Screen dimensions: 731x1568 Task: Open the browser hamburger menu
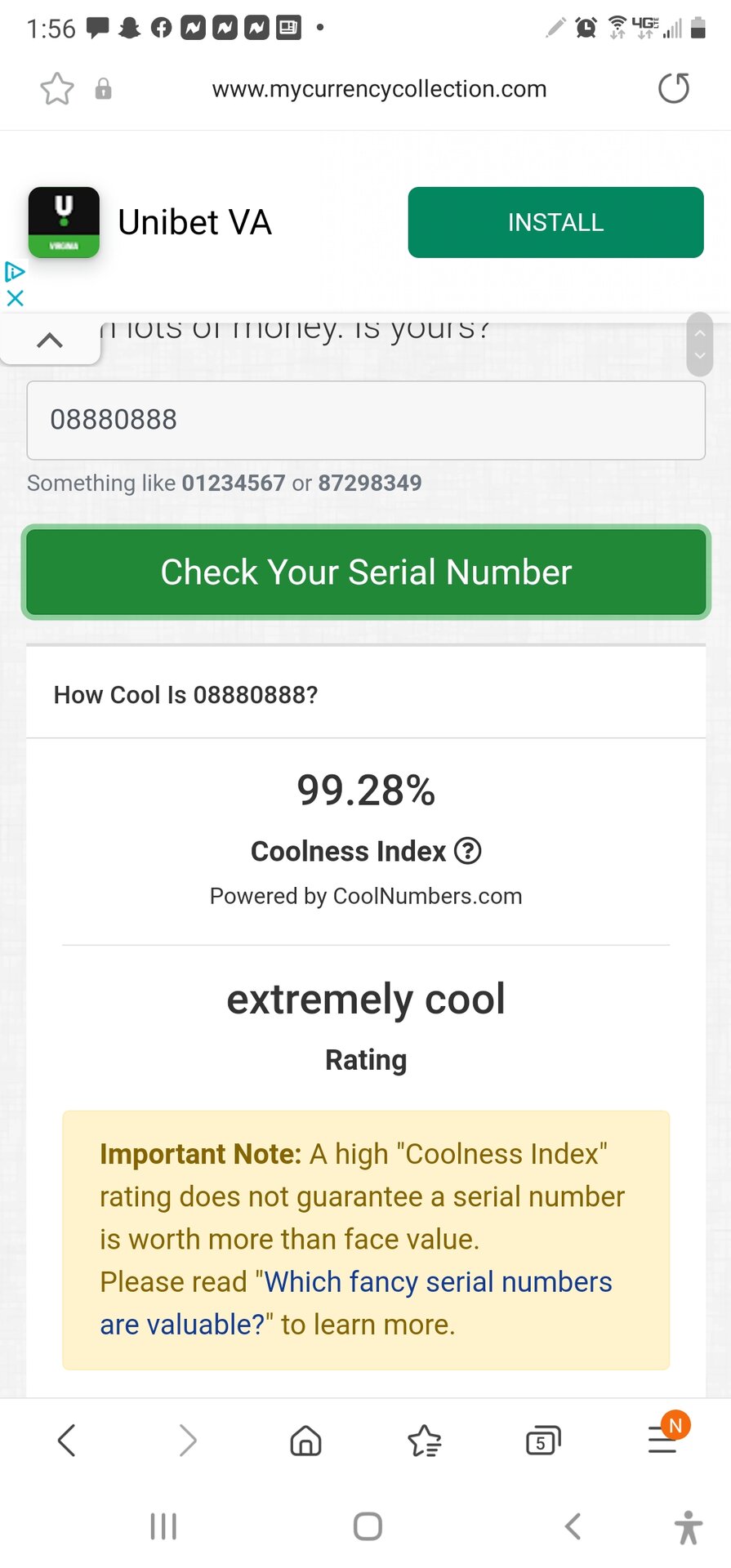(x=662, y=1441)
